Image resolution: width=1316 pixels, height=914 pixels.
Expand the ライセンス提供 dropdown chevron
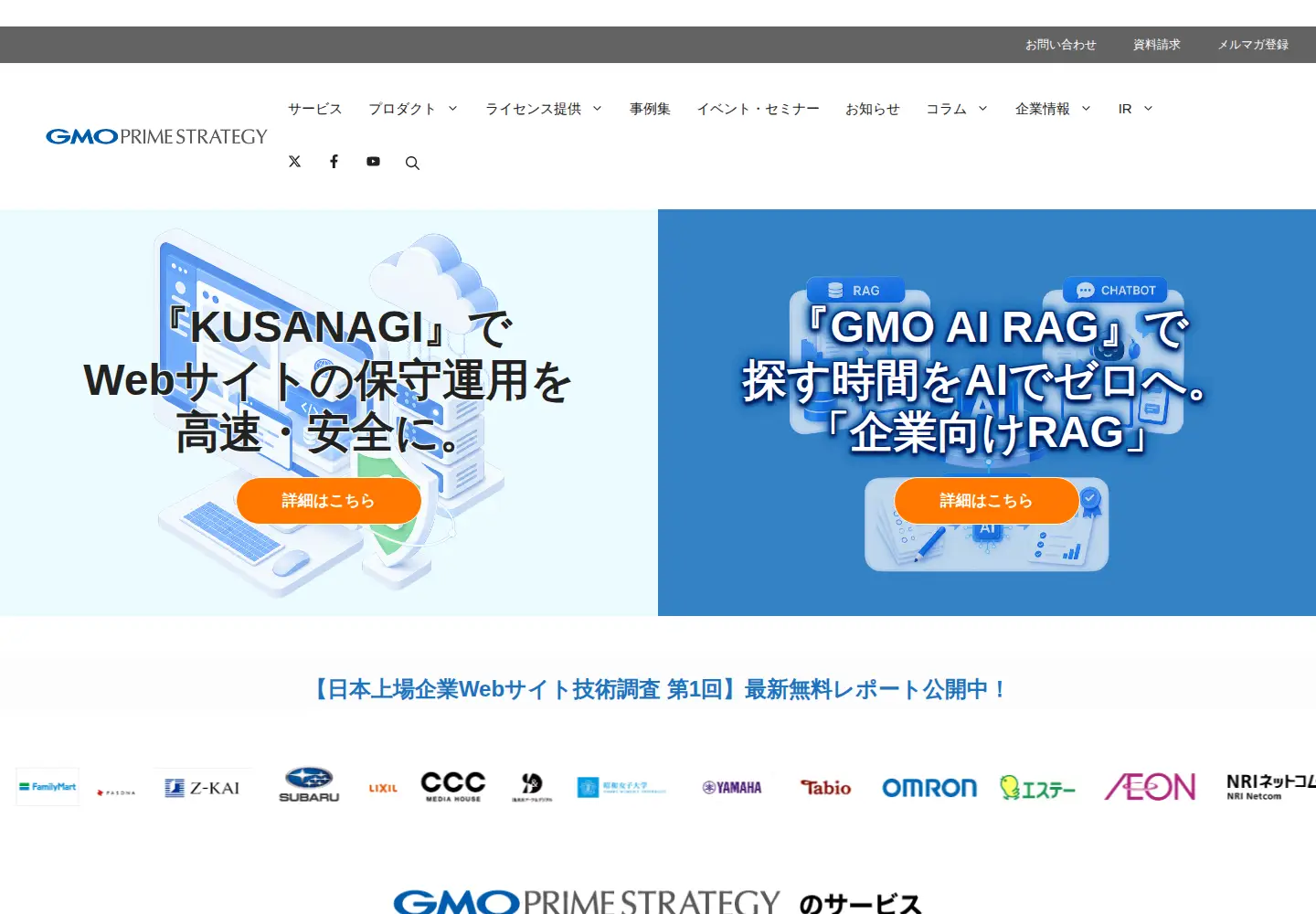[x=598, y=109]
